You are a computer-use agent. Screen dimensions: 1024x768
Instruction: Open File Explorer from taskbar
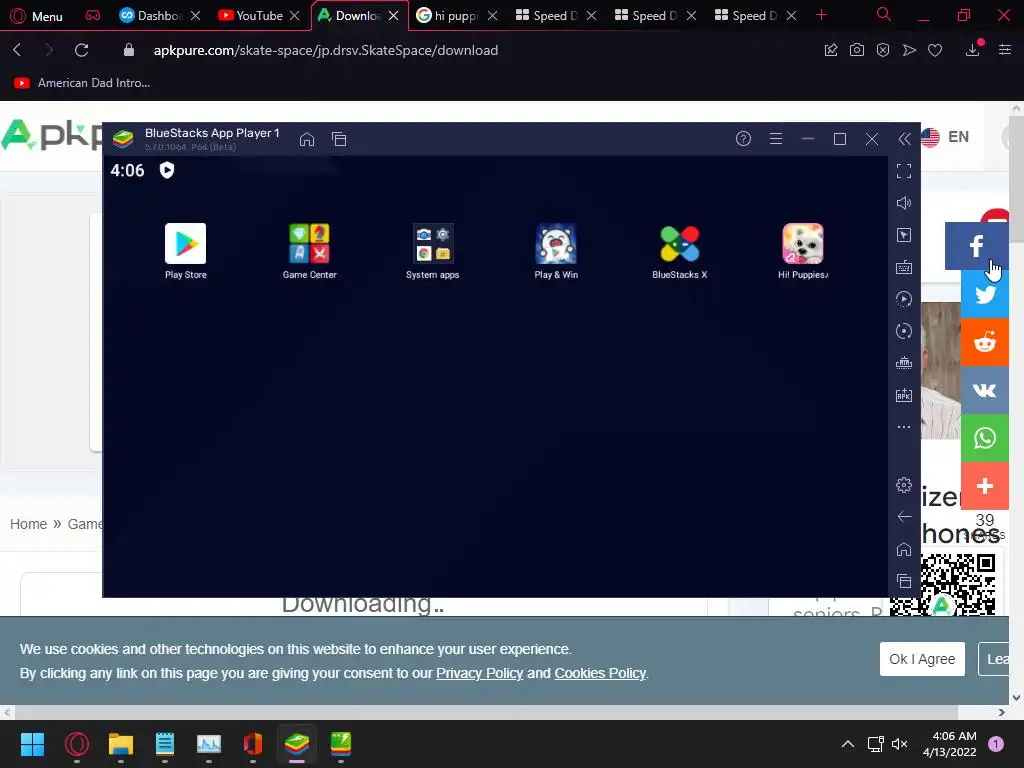click(x=121, y=744)
